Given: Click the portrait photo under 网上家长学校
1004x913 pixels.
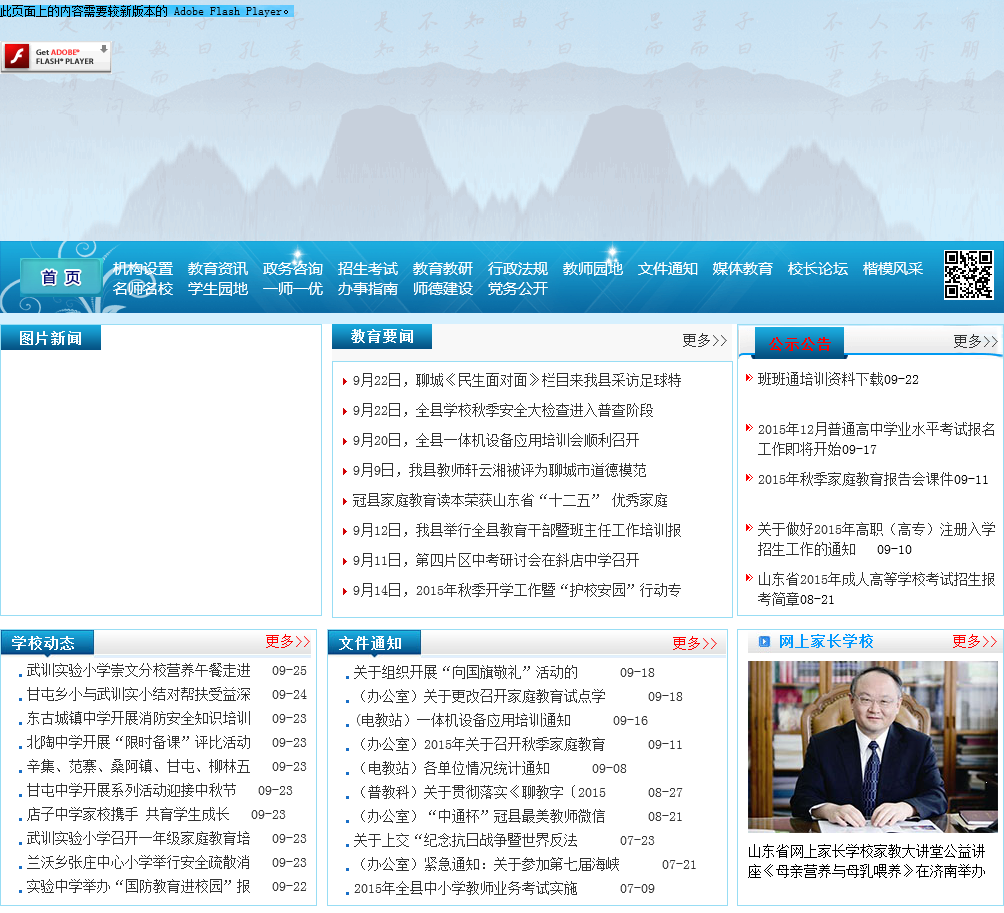Looking at the screenshot, I should coord(872,747).
